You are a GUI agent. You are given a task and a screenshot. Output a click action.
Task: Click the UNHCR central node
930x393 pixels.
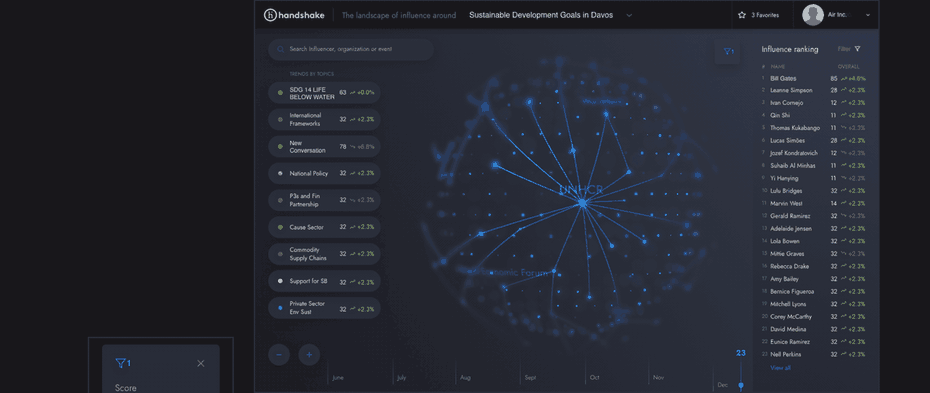click(x=582, y=203)
